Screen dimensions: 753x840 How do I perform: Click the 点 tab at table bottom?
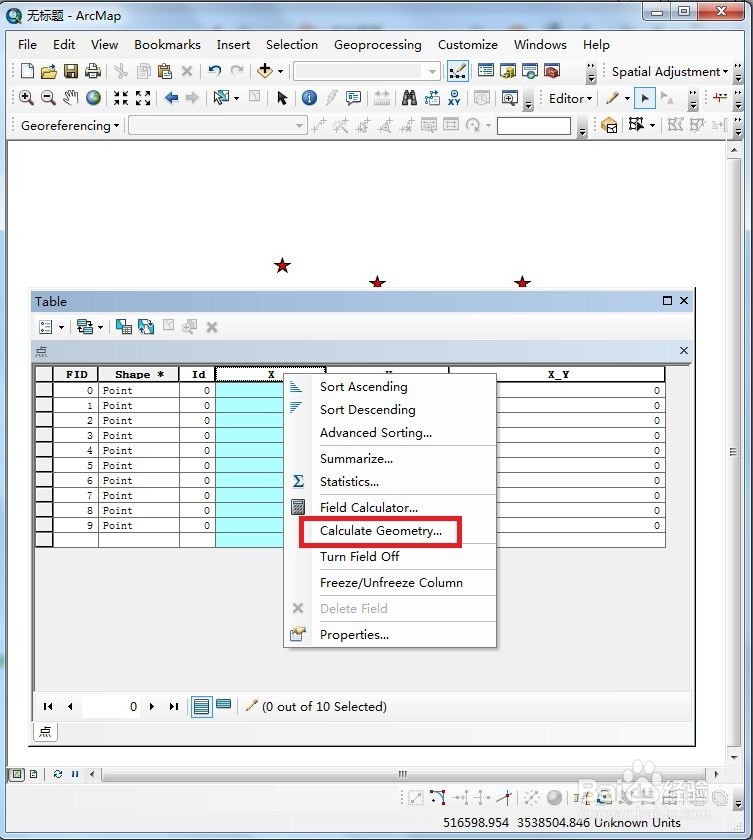tap(46, 732)
